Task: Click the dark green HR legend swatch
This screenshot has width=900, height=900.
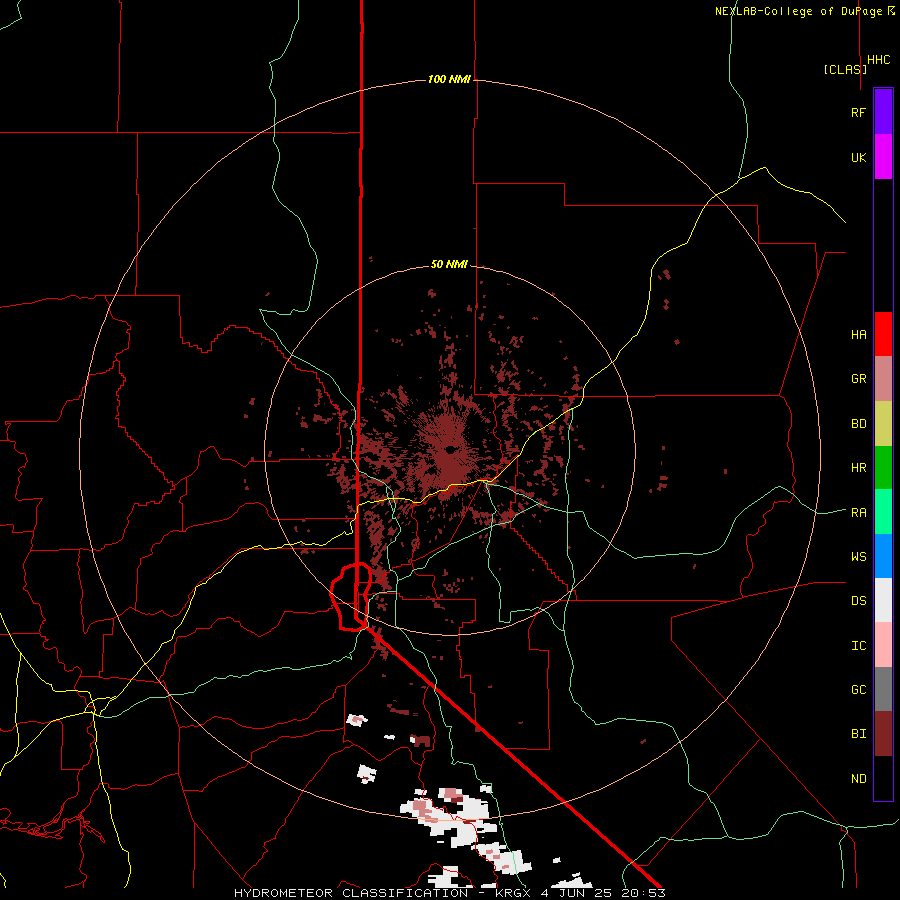Action: coord(883,467)
